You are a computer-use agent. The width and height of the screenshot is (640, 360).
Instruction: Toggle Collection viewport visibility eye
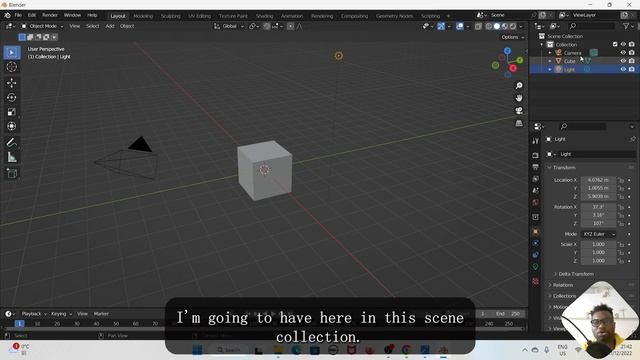tap(623, 44)
